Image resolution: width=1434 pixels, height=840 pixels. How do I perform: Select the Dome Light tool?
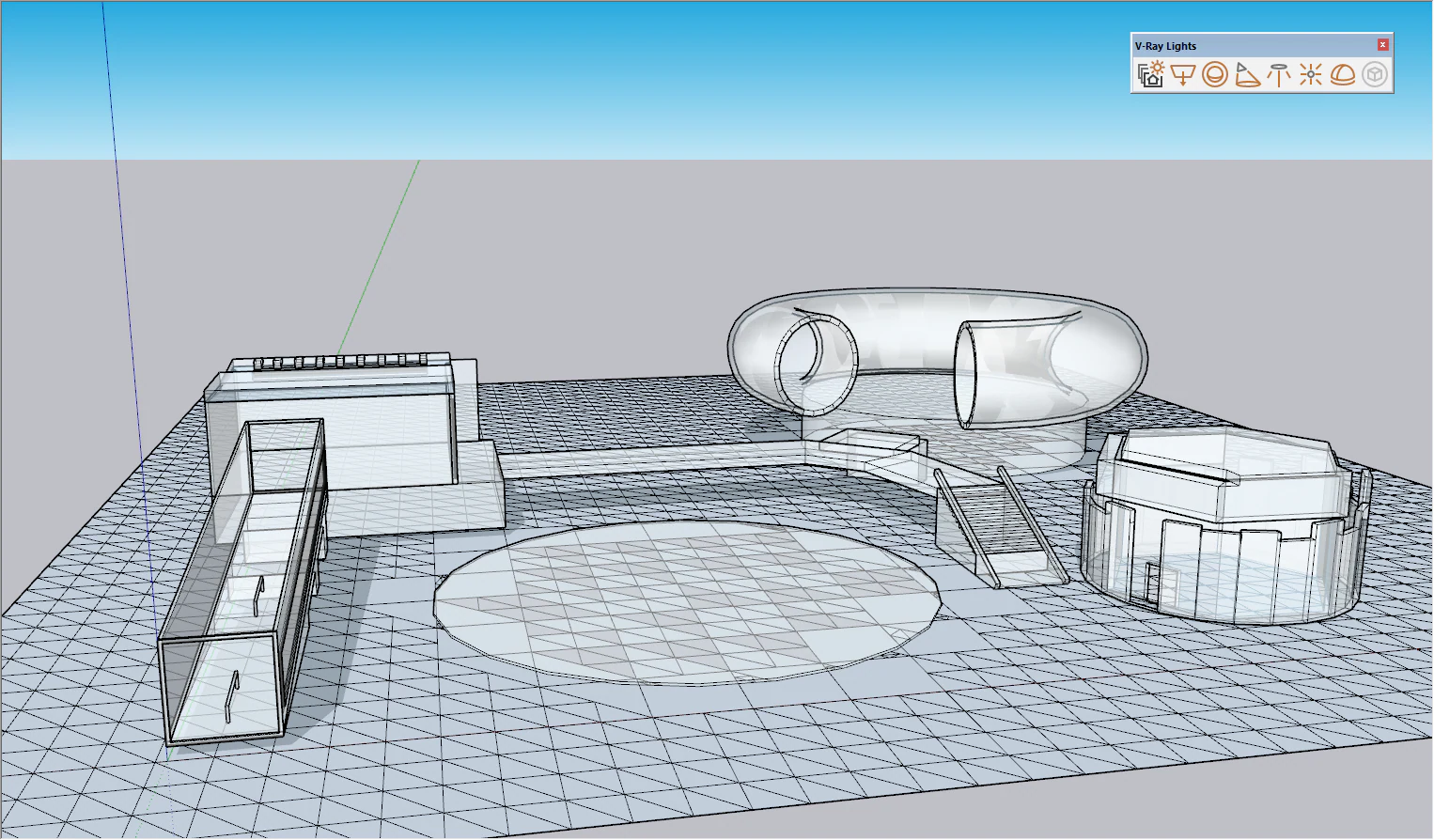(1343, 75)
